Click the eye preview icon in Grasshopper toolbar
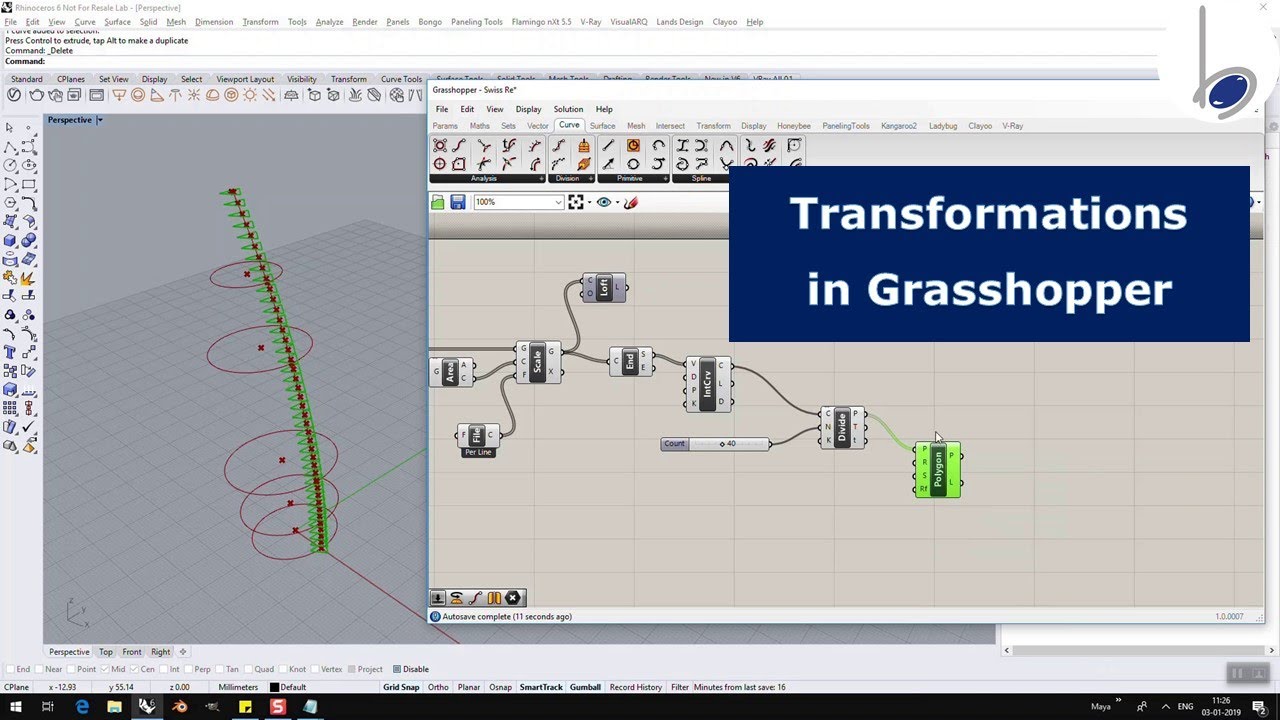1280x720 pixels. pos(603,202)
